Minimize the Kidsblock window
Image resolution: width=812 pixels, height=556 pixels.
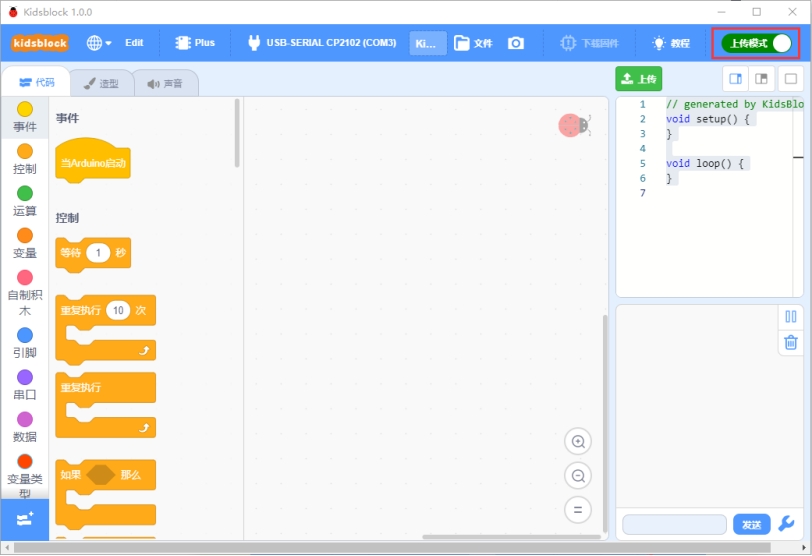(721, 12)
